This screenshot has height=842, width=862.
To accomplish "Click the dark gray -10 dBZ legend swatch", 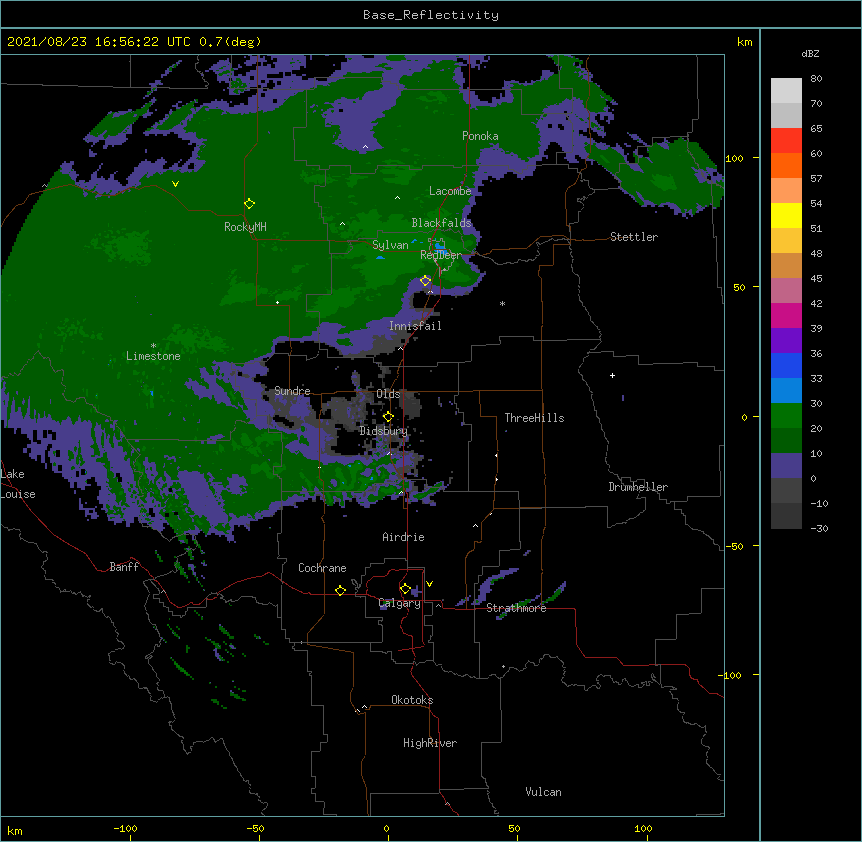I will (786, 516).
